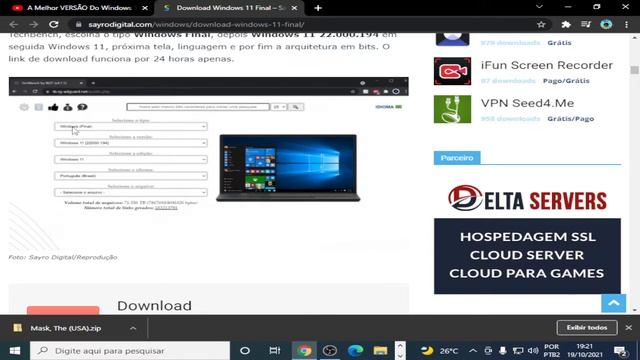Launch Microsoft Edge from taskbar
This screenshot has width=640, height=360.
(355, 351)
